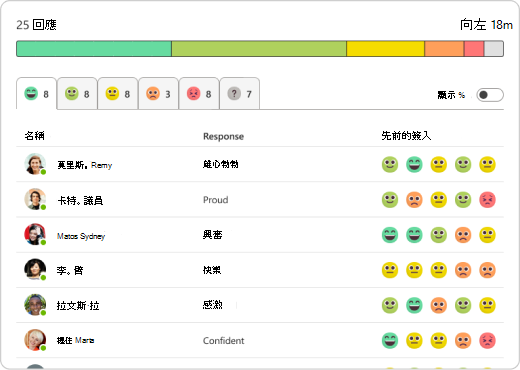Click the name Matos Sydney
520x370 pixels.
click(81, 236)
